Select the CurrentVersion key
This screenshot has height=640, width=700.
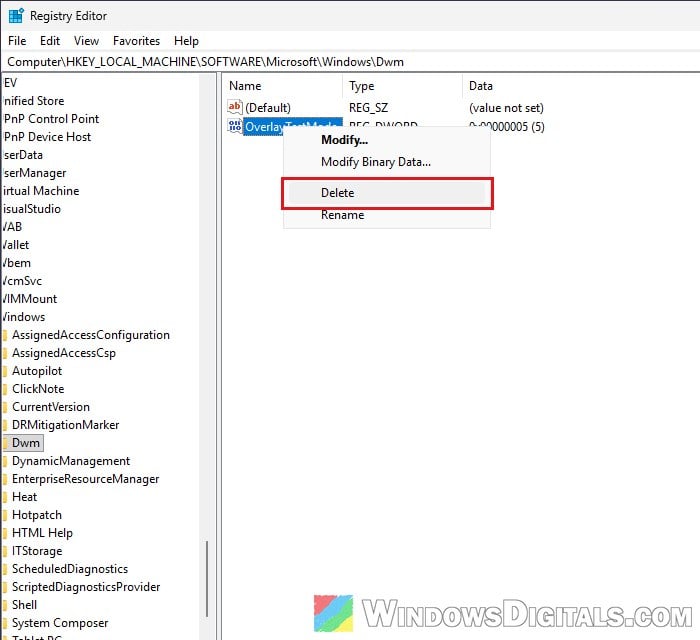click(x=51, y=407)
